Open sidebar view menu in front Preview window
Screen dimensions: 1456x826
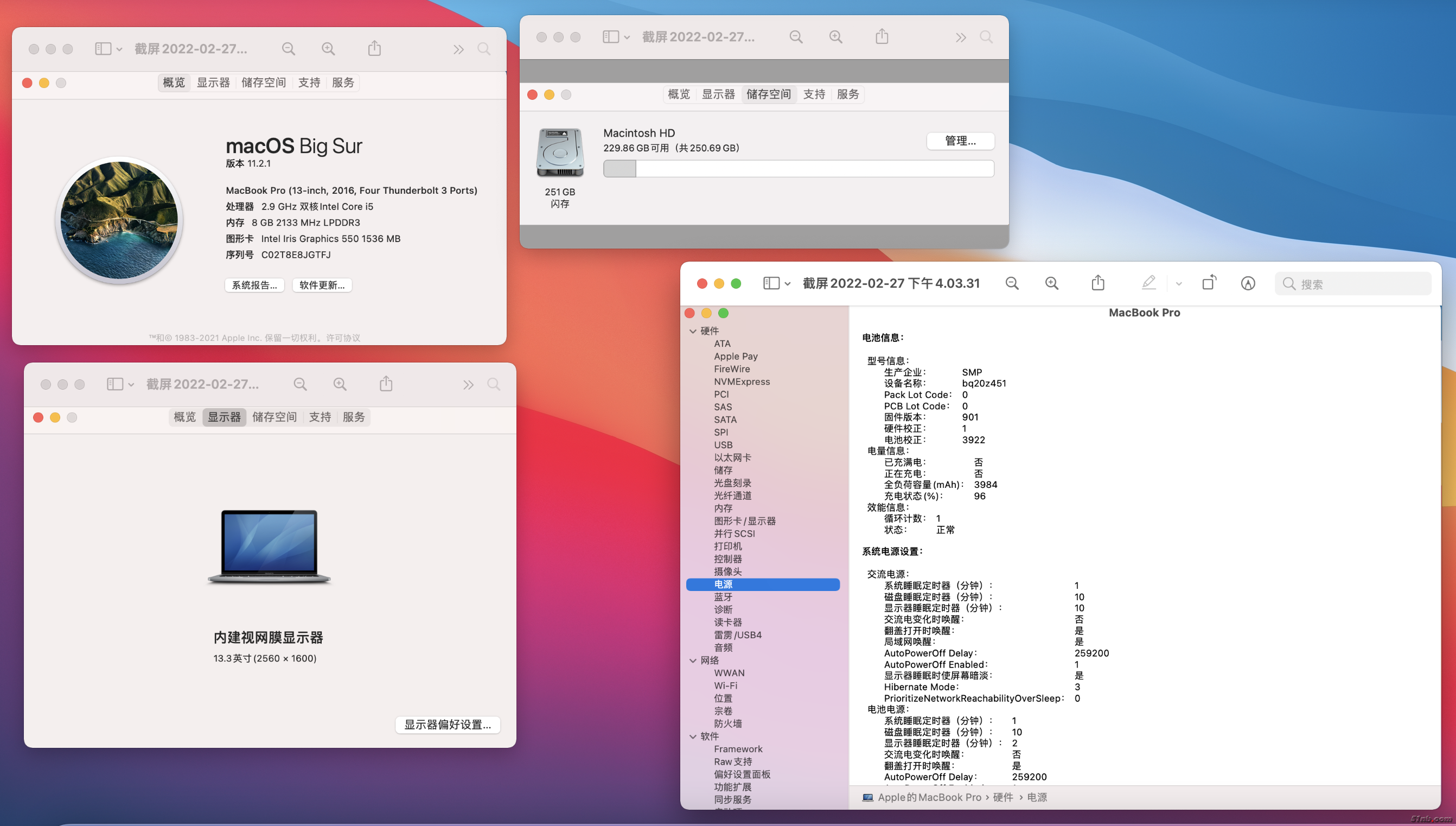point(777,283)
